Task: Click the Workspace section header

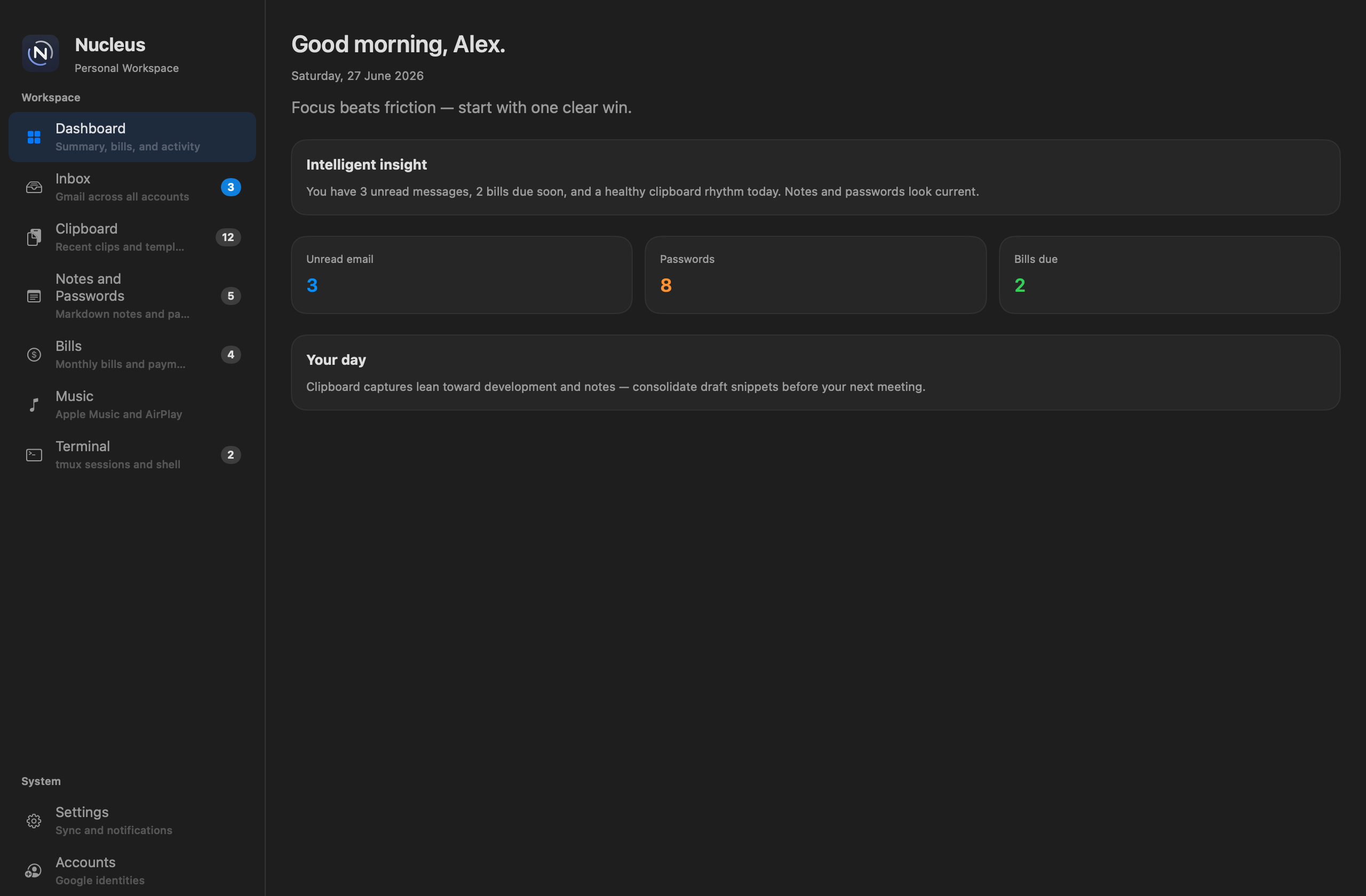Action: click(x=51, y=98)
